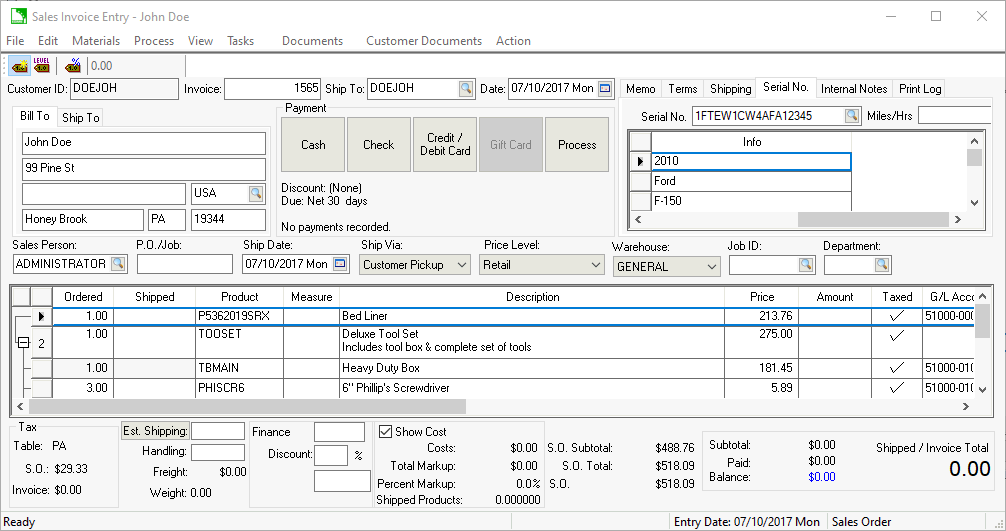This screenshot has width=1006, height=531.
Task: Toggle the Show Cost checkbox
Action: pos(386,432)
